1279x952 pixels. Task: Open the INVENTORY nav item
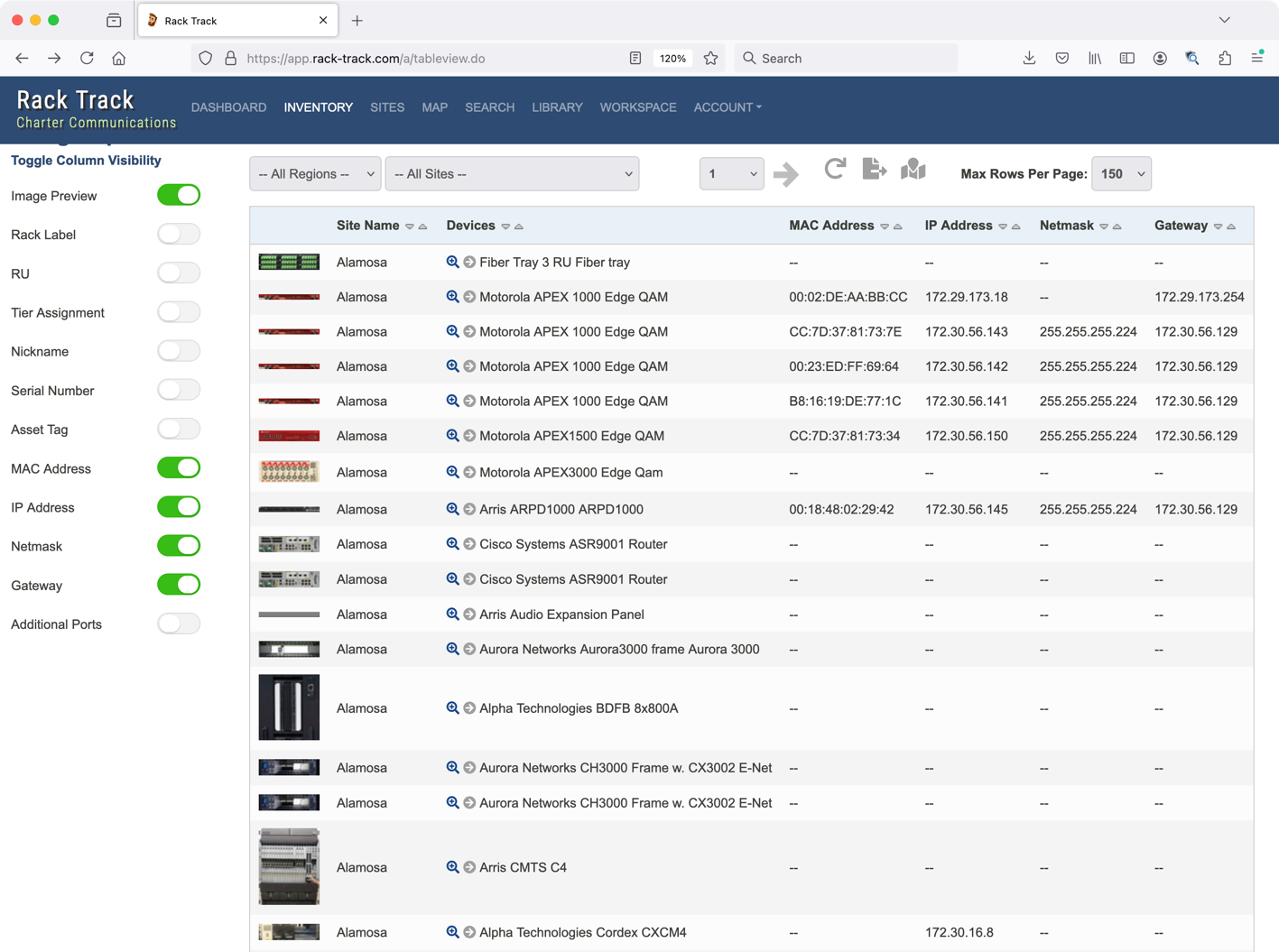(x=318, y=107)
